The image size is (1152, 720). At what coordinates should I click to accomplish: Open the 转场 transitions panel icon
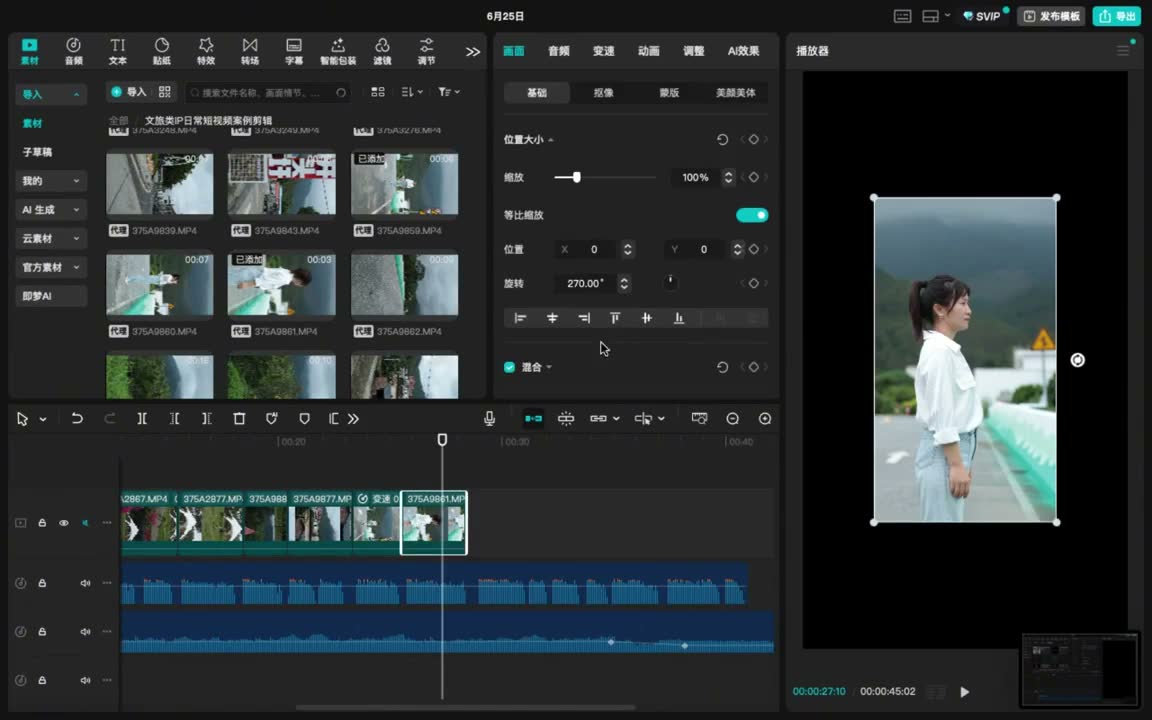(250, 51)
